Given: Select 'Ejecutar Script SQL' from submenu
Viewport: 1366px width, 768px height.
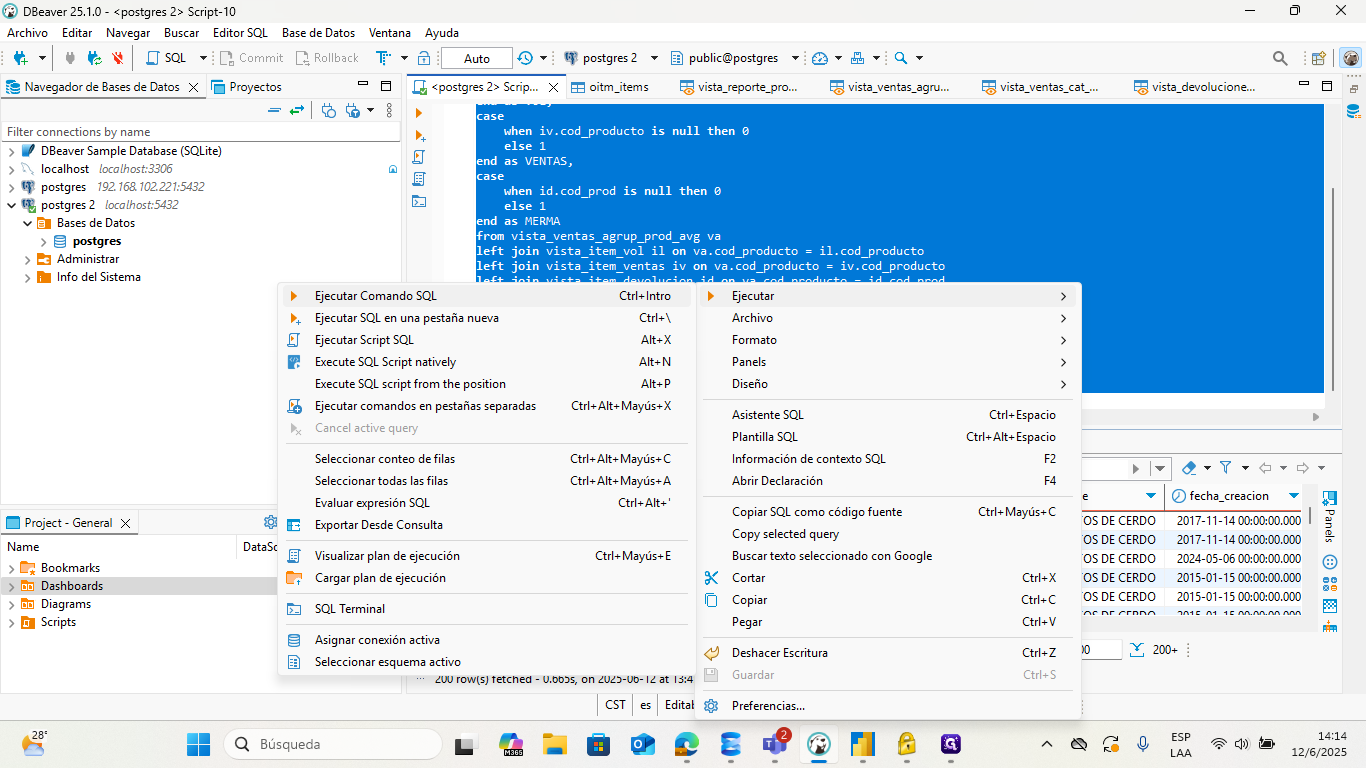Looking at the screenshot, I should 364,340.
